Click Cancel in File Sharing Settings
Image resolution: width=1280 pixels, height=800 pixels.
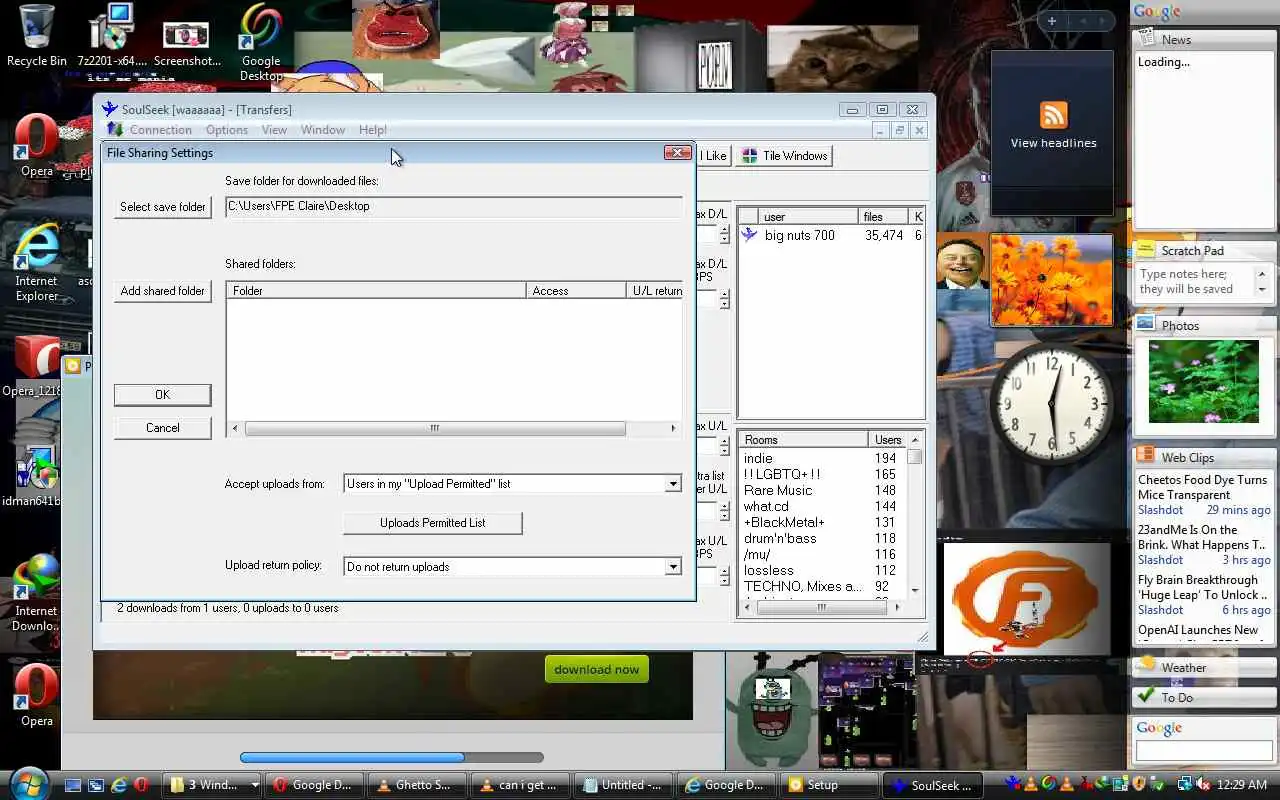coord(163,428)
